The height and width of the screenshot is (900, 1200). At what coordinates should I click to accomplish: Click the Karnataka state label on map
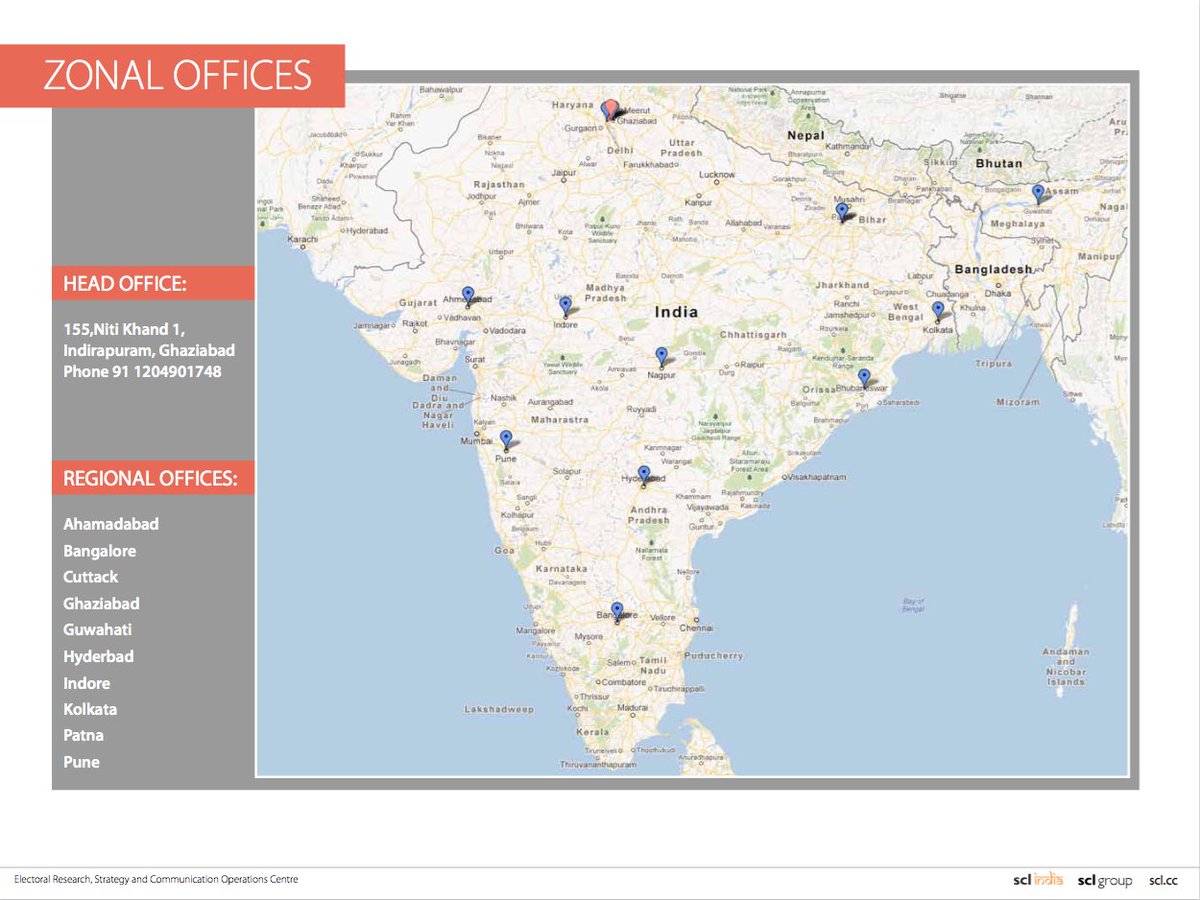click(561, 568)
